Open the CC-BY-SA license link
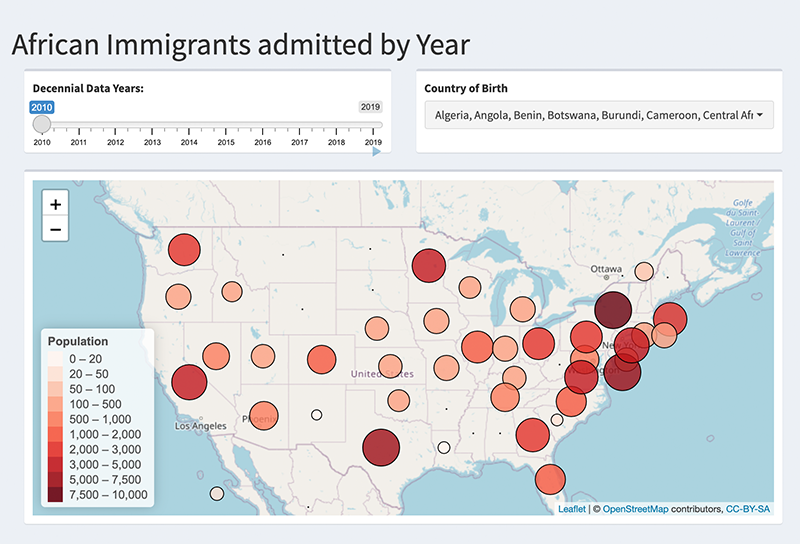 (747, 510)
